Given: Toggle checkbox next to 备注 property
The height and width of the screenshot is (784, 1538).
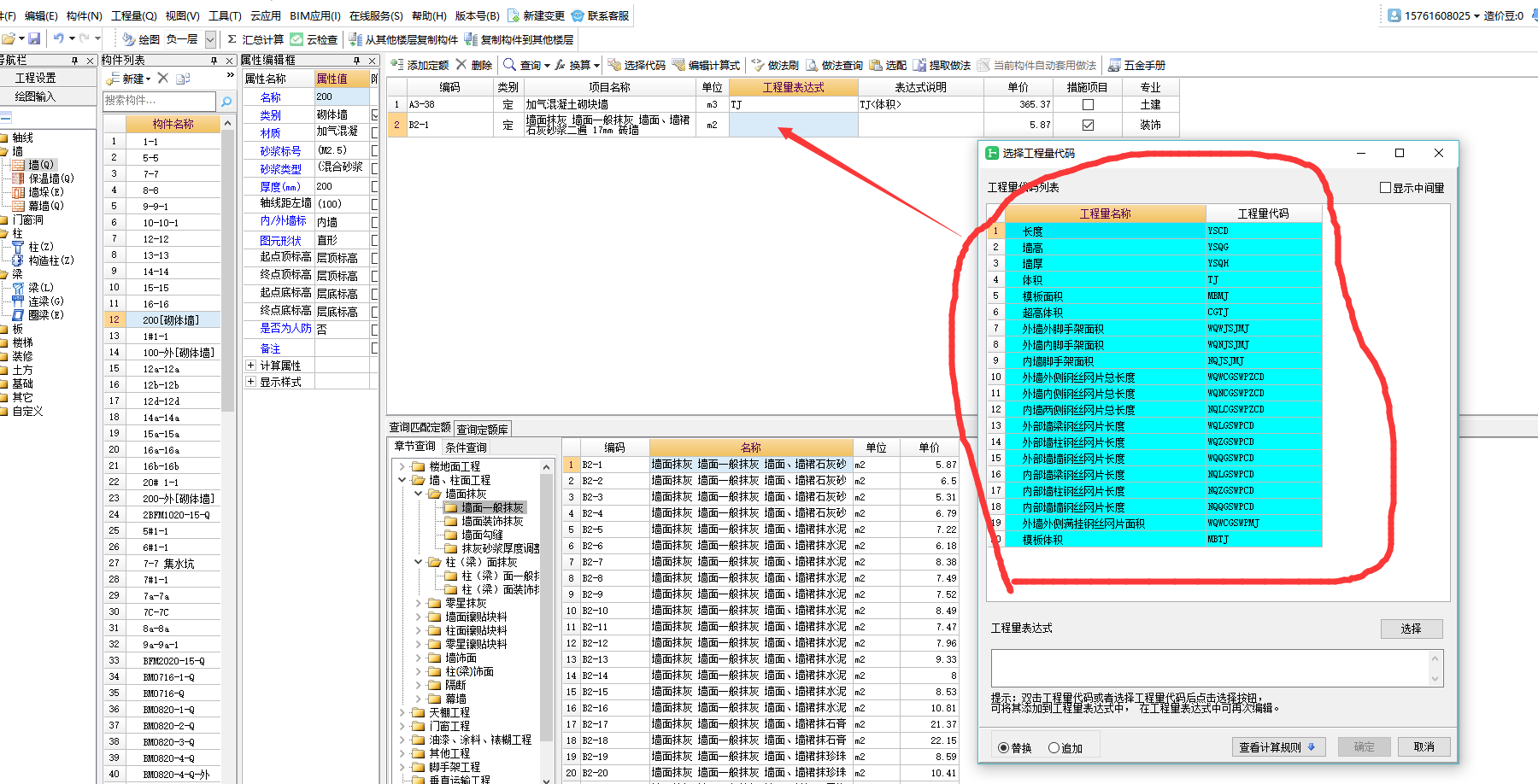Looking at the screenshot, I should (x=375, y=348).
